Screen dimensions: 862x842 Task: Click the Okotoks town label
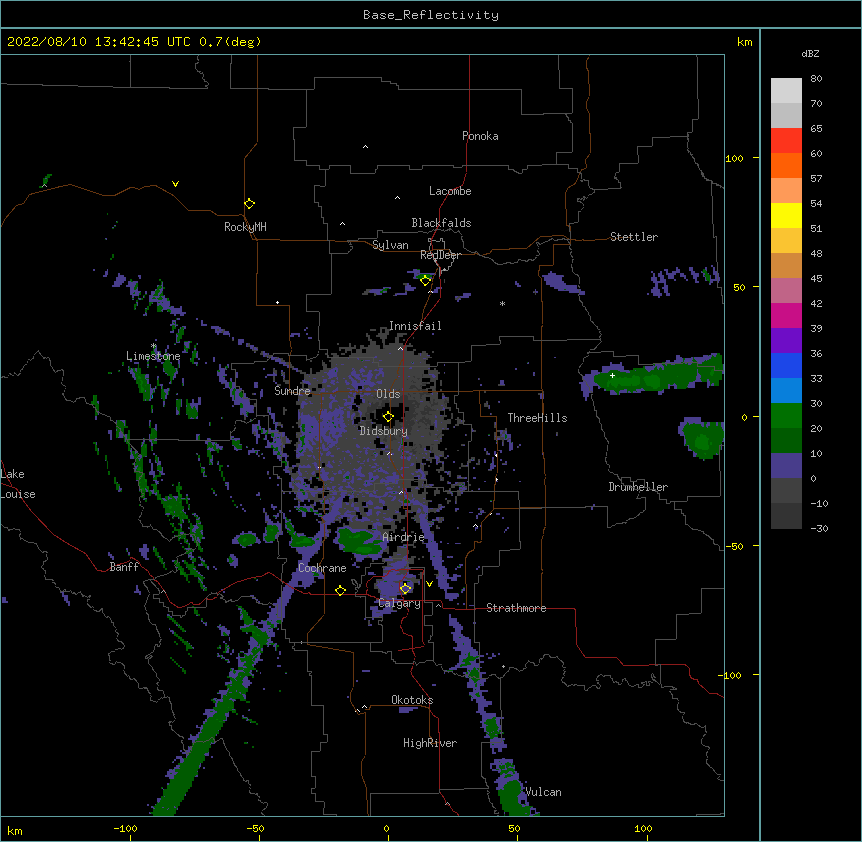[412, 700]
